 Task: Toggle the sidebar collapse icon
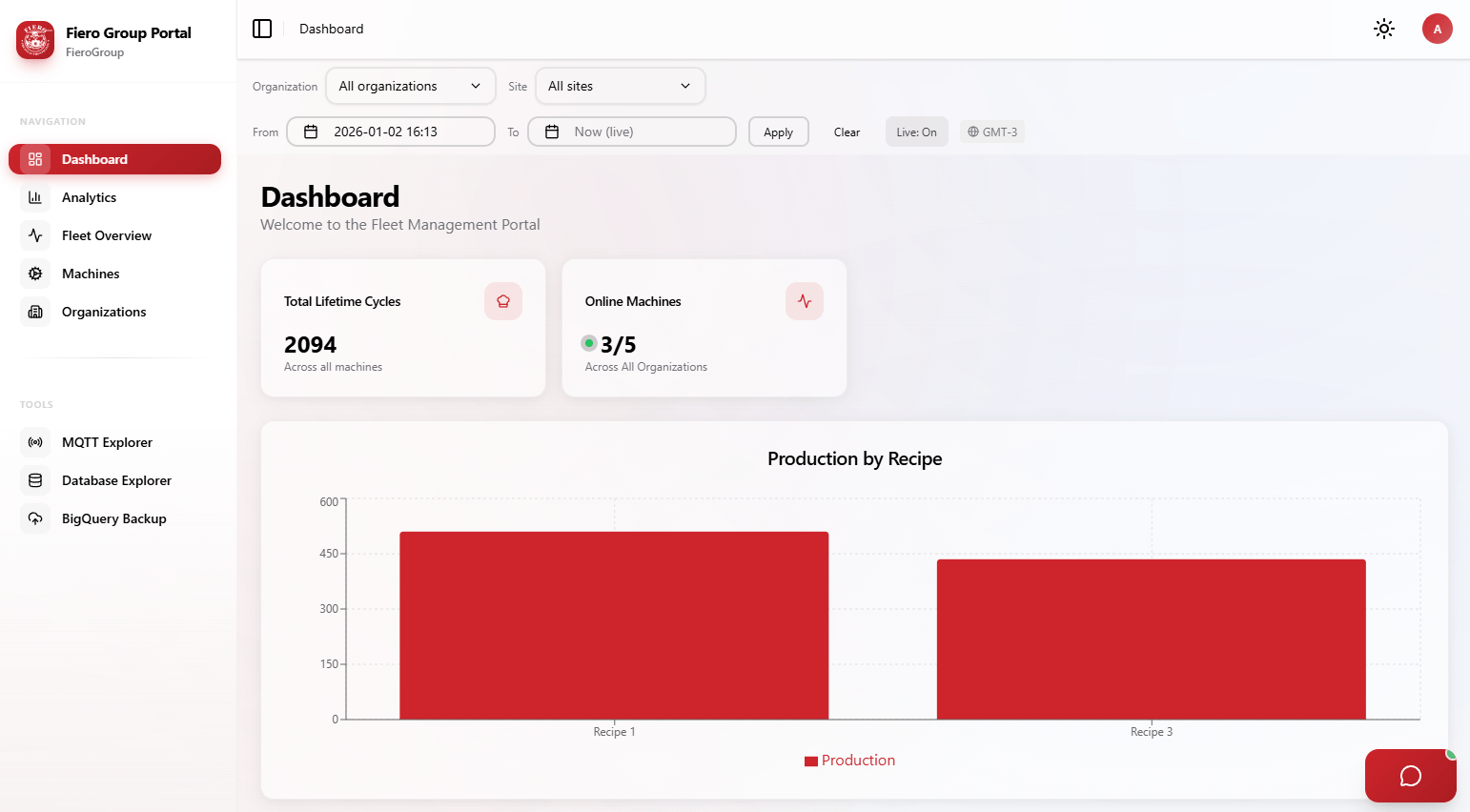262,29
